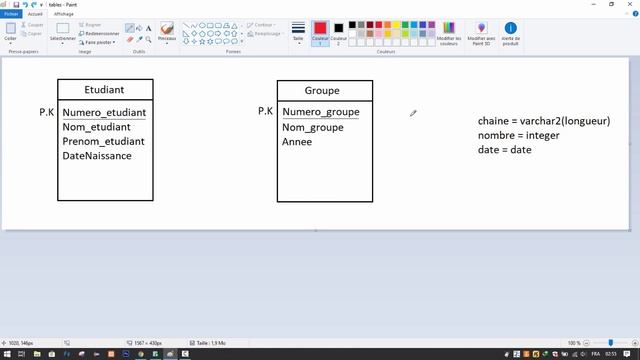Pick the purple palette color
Image resolution: width=640 pixels, height=360 pixels.
[x=431, y=25]
